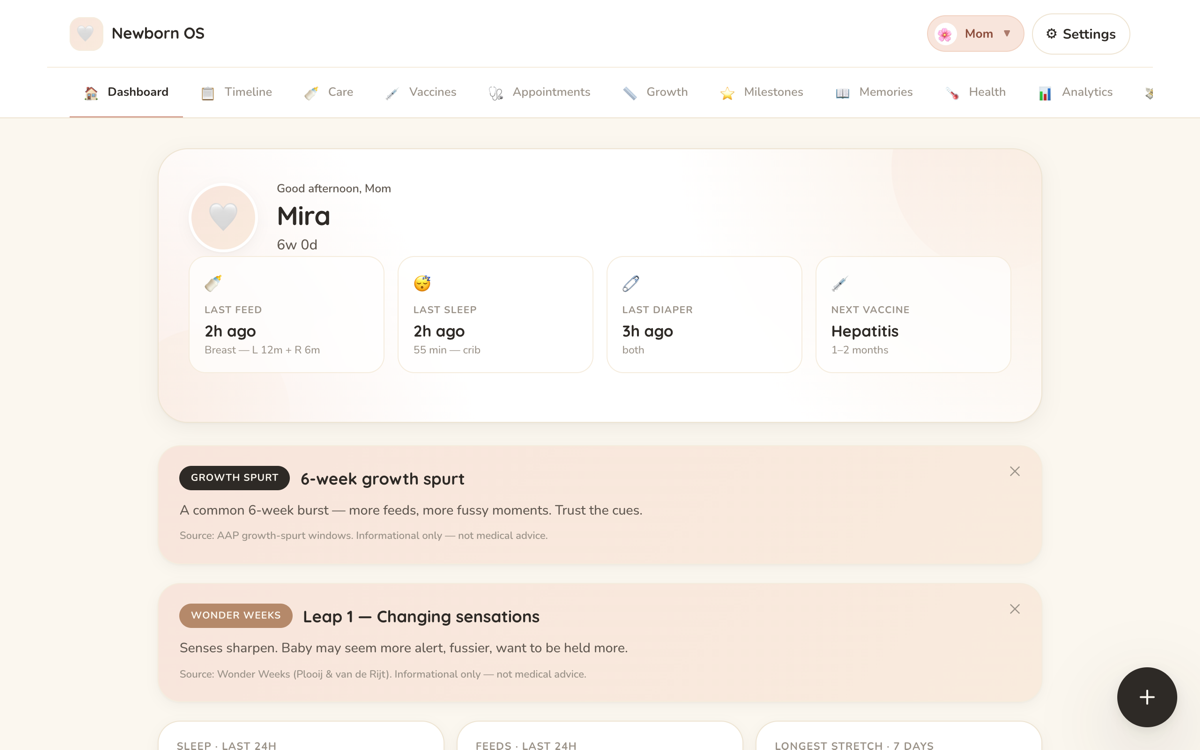Switch to the Analytics tab
1200x750 pixels.
click(1075, 92)
